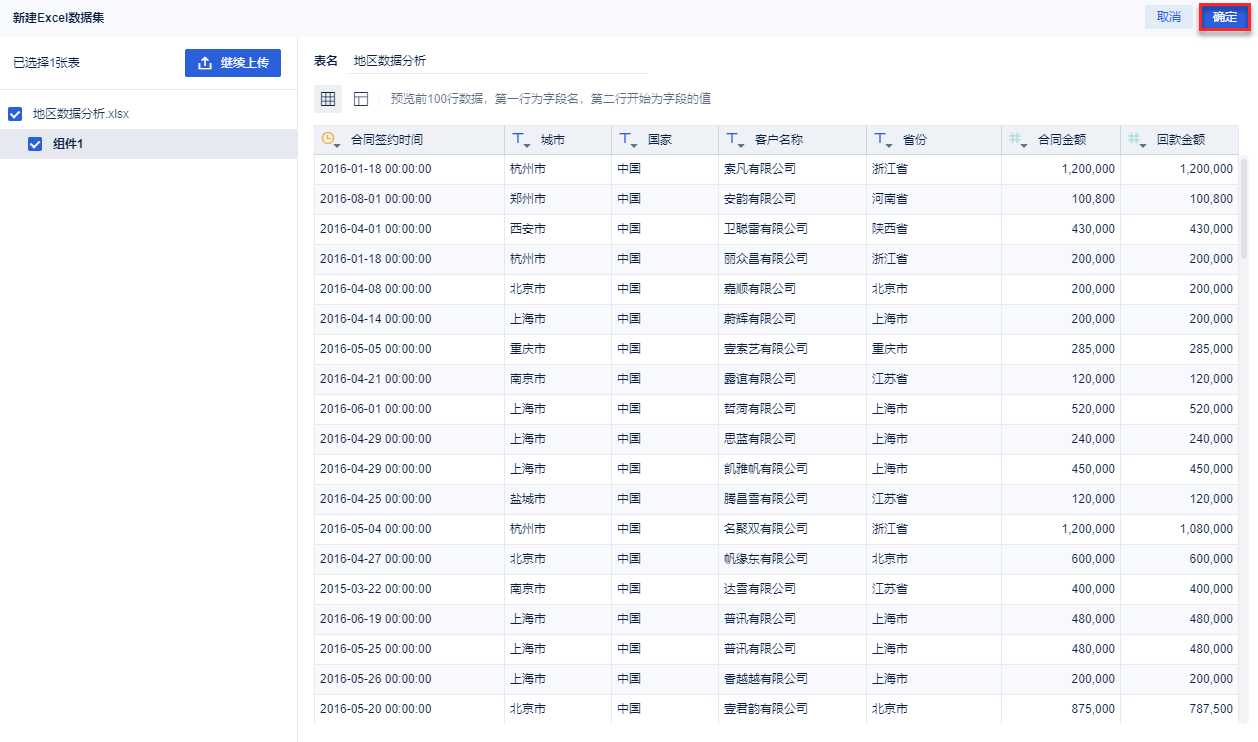Open the text type icon for 客户名称 column

(x=735, y=140)
